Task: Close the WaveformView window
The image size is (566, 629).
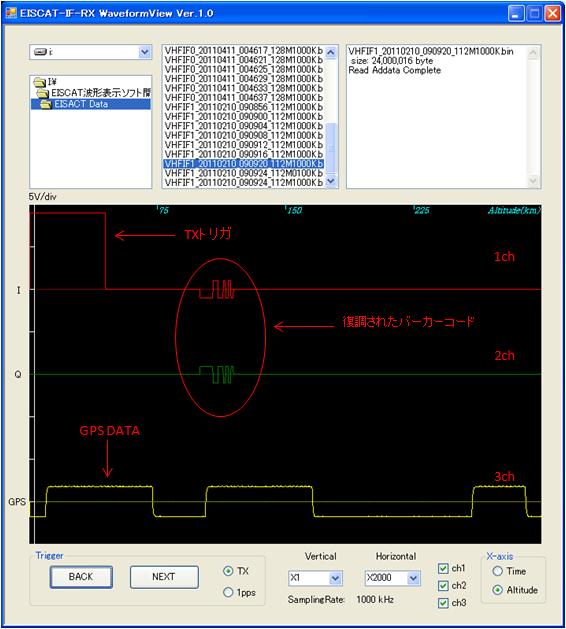Action: tap(553, 14)
